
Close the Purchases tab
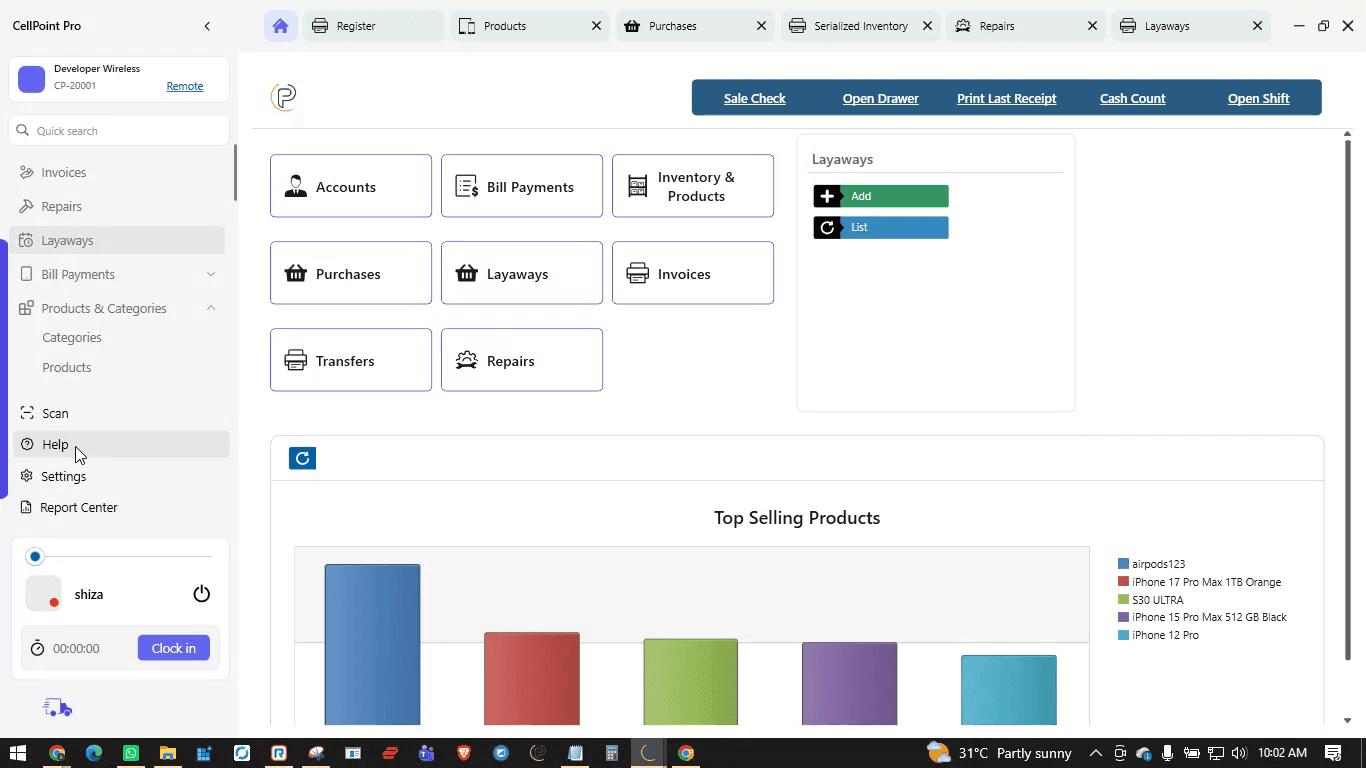point(762,26)
